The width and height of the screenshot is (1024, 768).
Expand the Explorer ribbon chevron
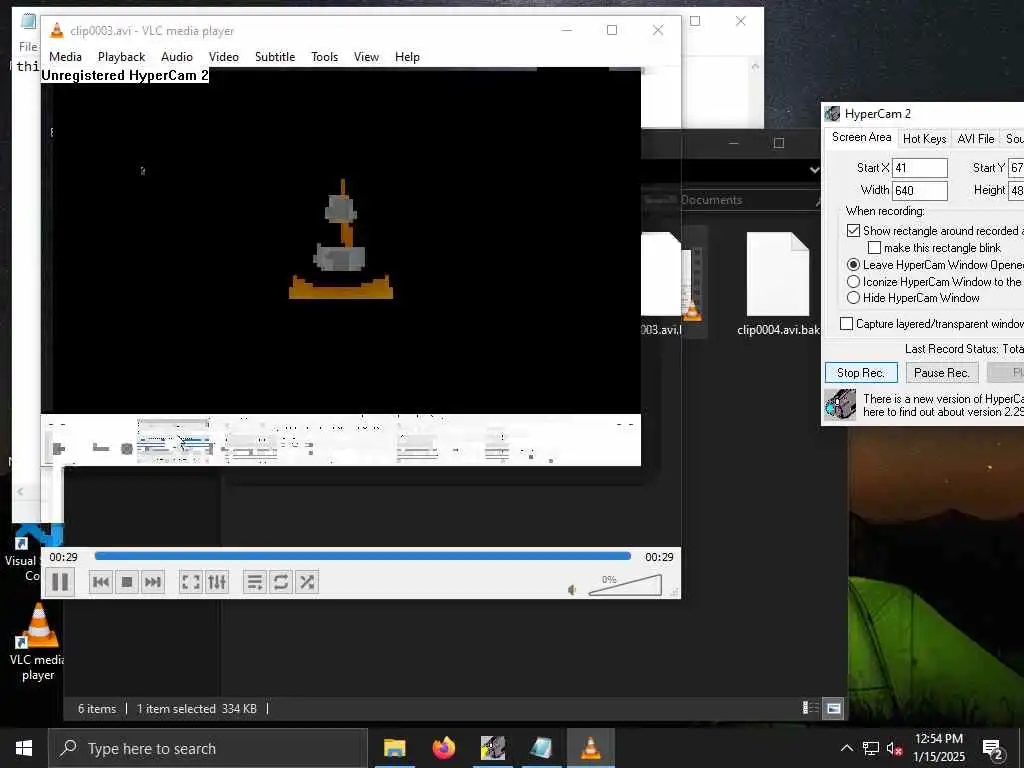tap(814, 170)
